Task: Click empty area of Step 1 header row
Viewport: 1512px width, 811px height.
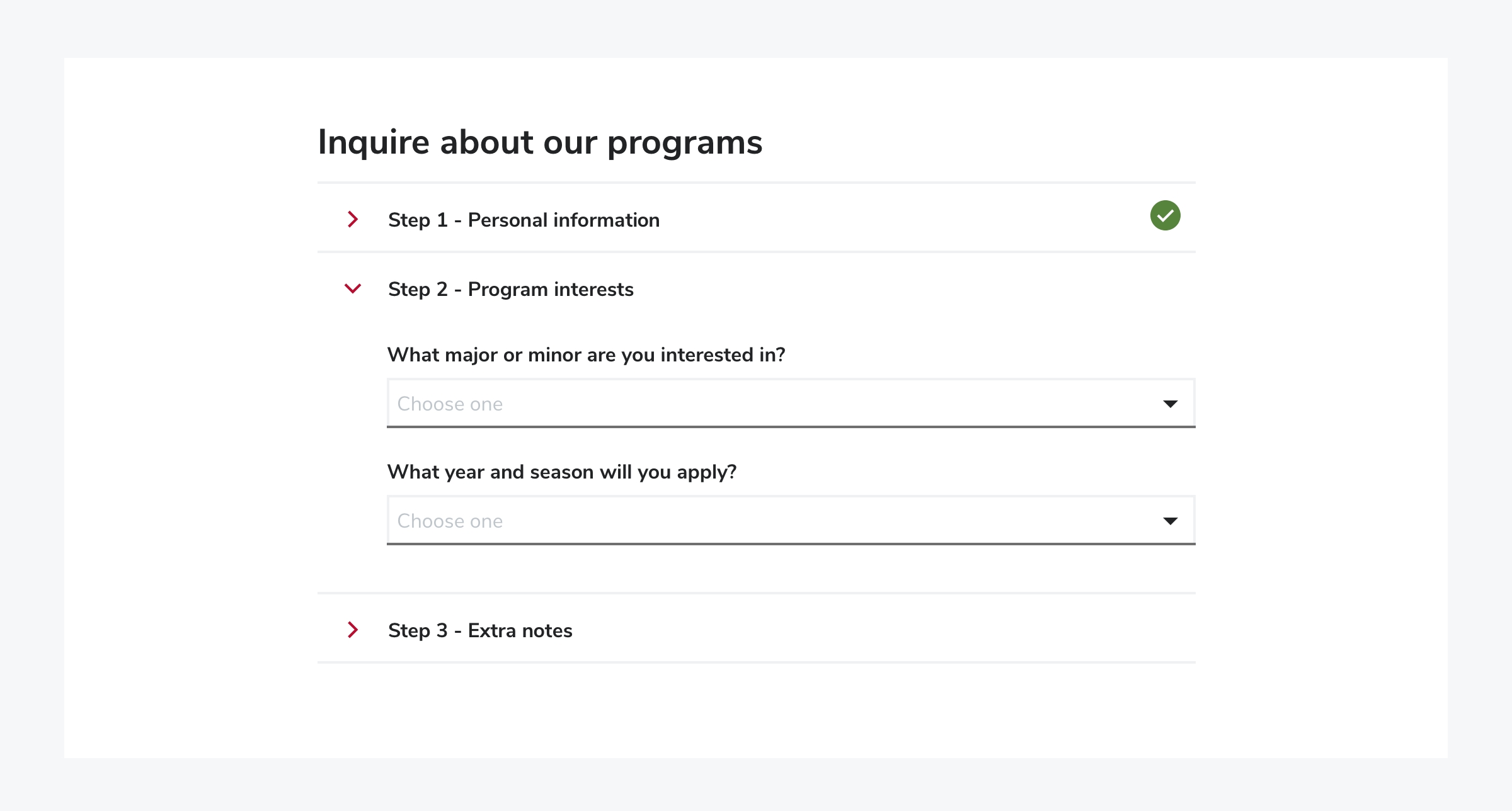Action: pyautogui.click(x=901, y=218)
